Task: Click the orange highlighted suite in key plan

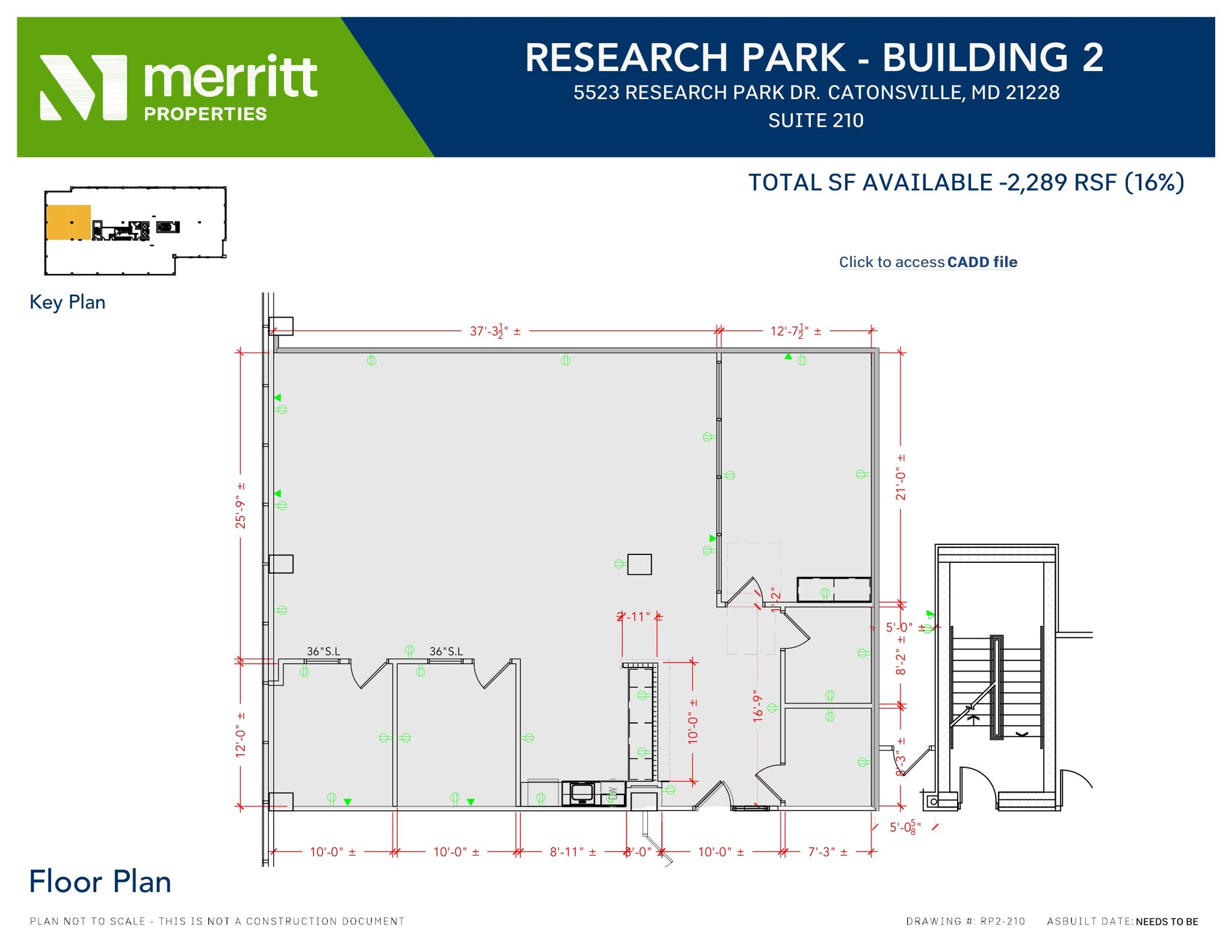Action: click(x=69, y=223)
